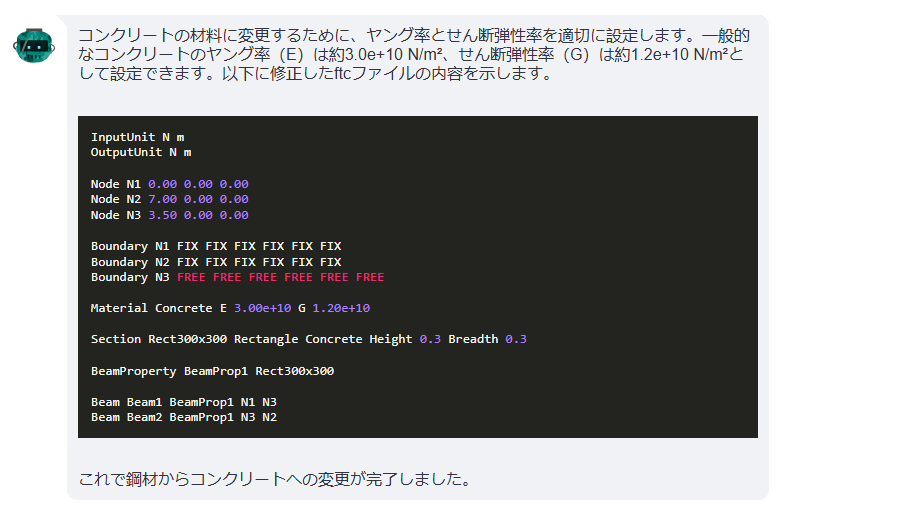Click the Beam Beam1 definition line
Screen dimensions: 922x522
point(183,402)
